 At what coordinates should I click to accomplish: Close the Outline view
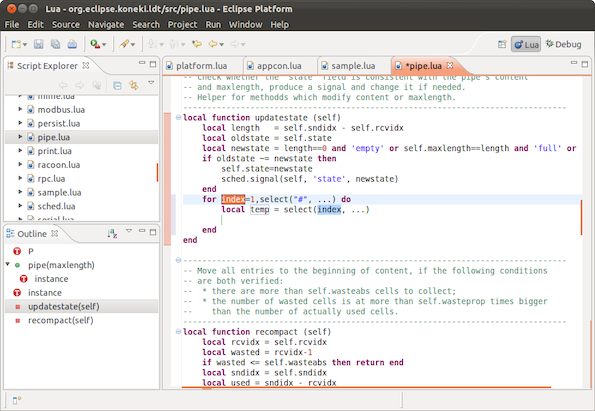(x=55, y=233)
